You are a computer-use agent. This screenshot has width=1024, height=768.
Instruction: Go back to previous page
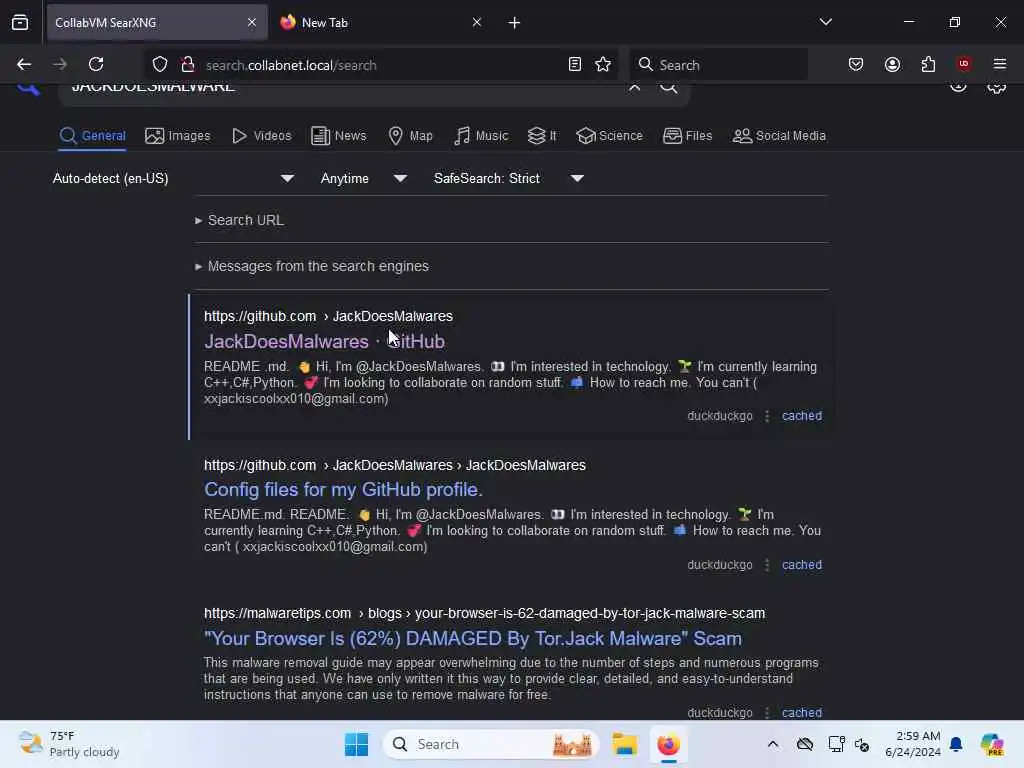(24, 64)
